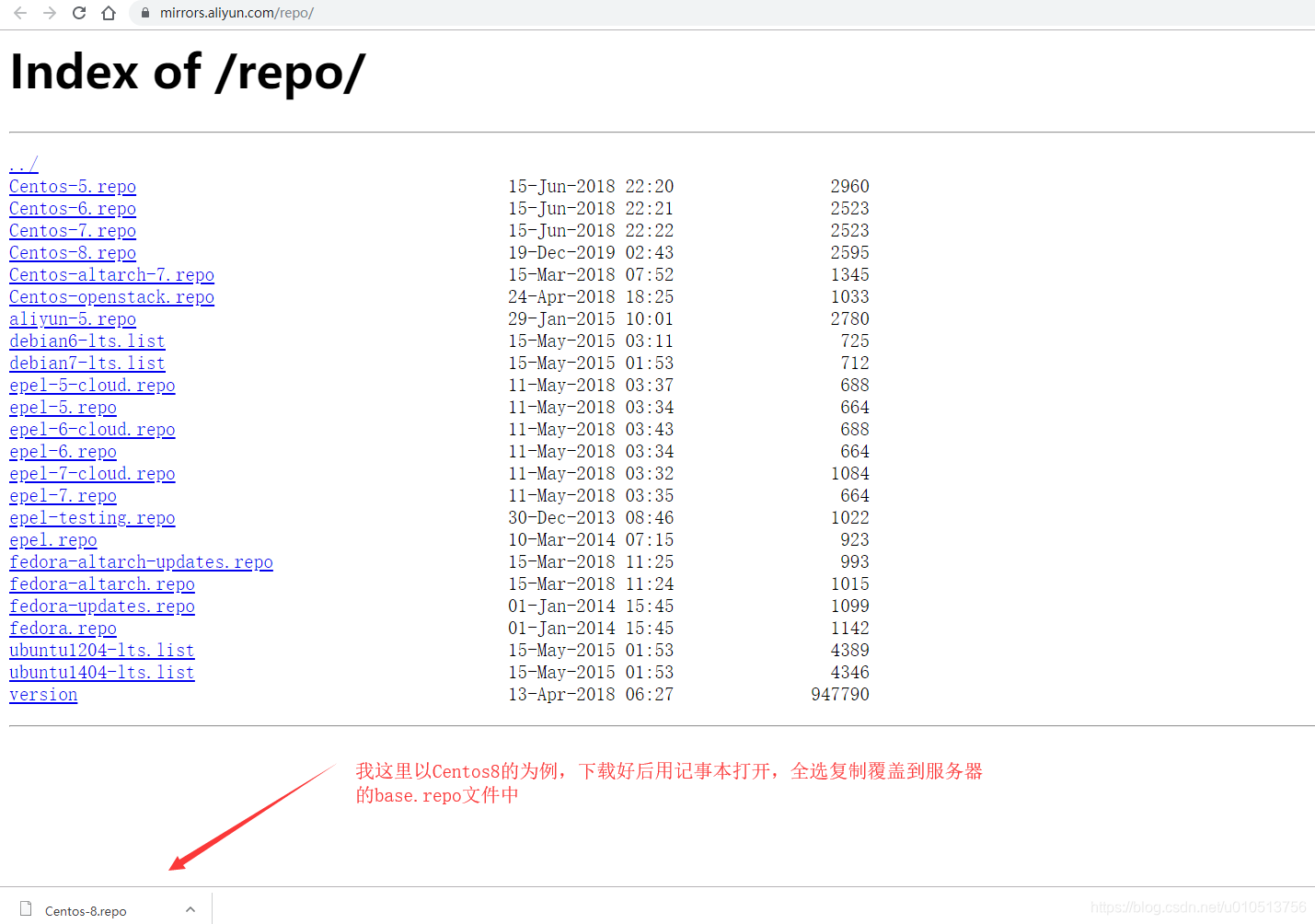The height and width of the screenshot is (924, 1315).
Task: Open the fedora-altarch.repo link
Action: tap(102, 584)
